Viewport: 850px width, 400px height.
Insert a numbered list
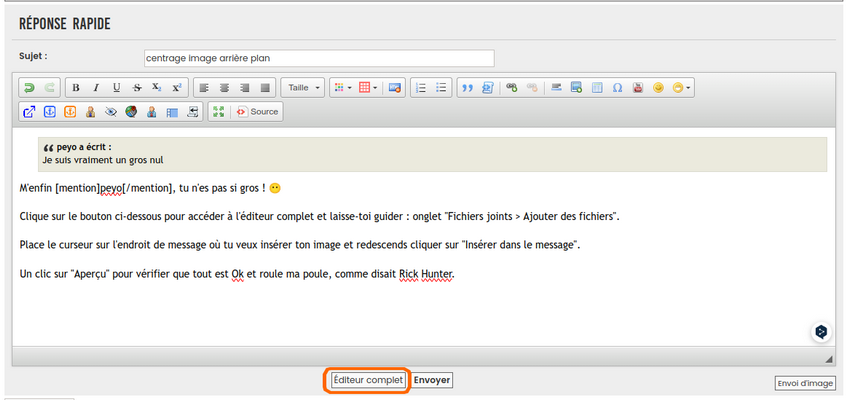coord(421,88)
